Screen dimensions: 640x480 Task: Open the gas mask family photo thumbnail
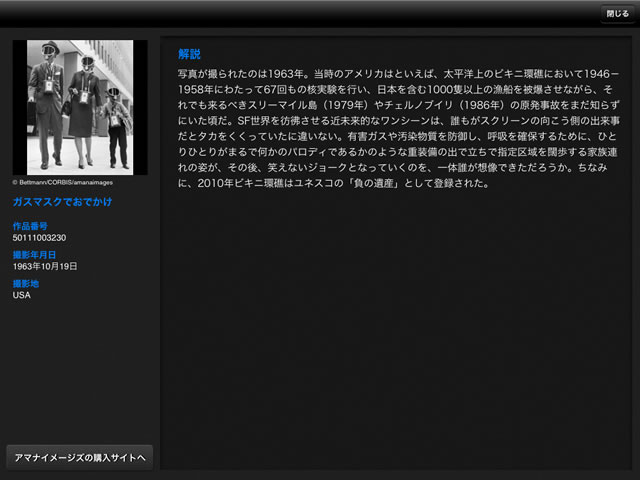pyautogui.click(x=80, y=107)
